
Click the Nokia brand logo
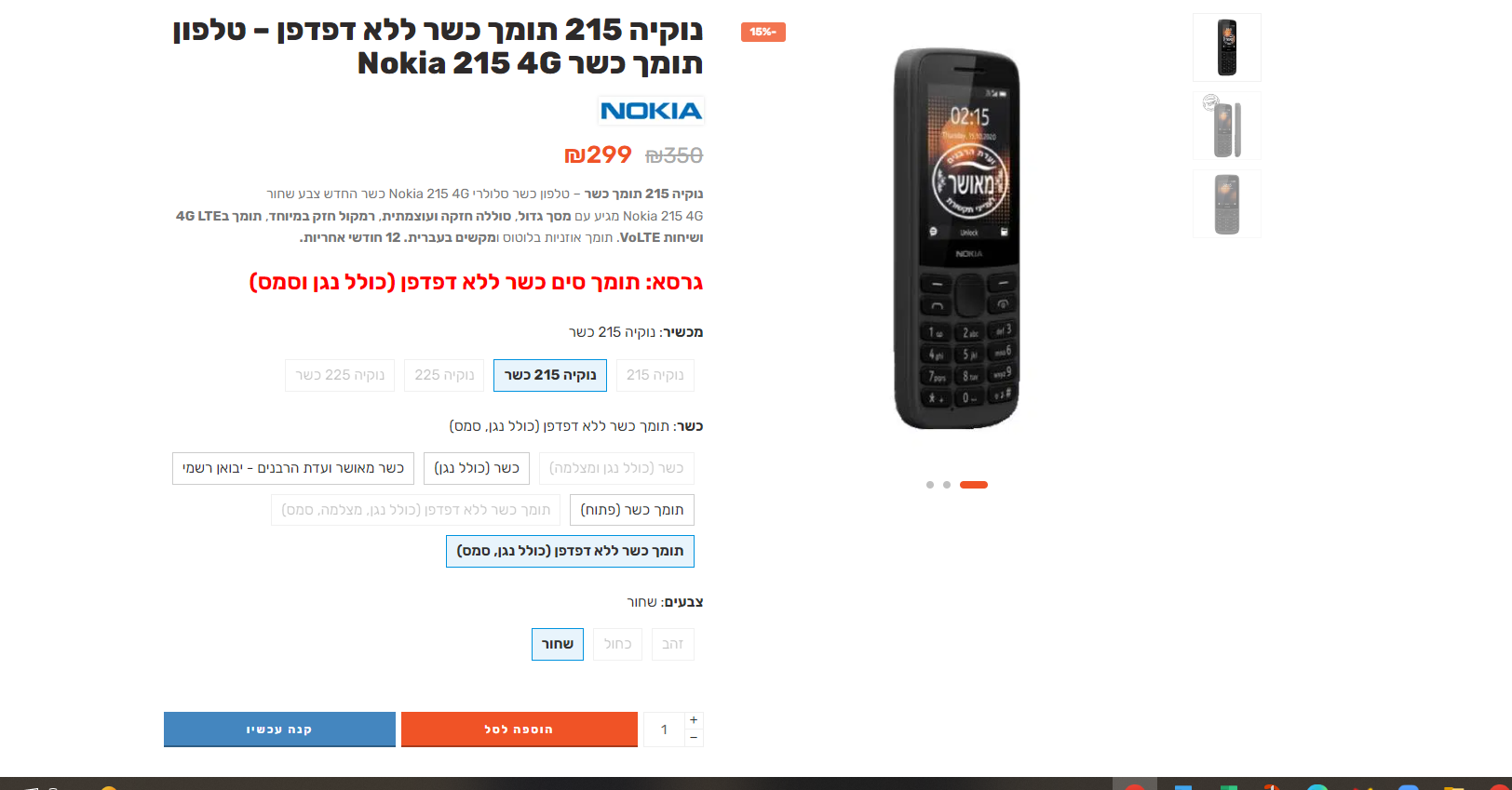point(651,111)
